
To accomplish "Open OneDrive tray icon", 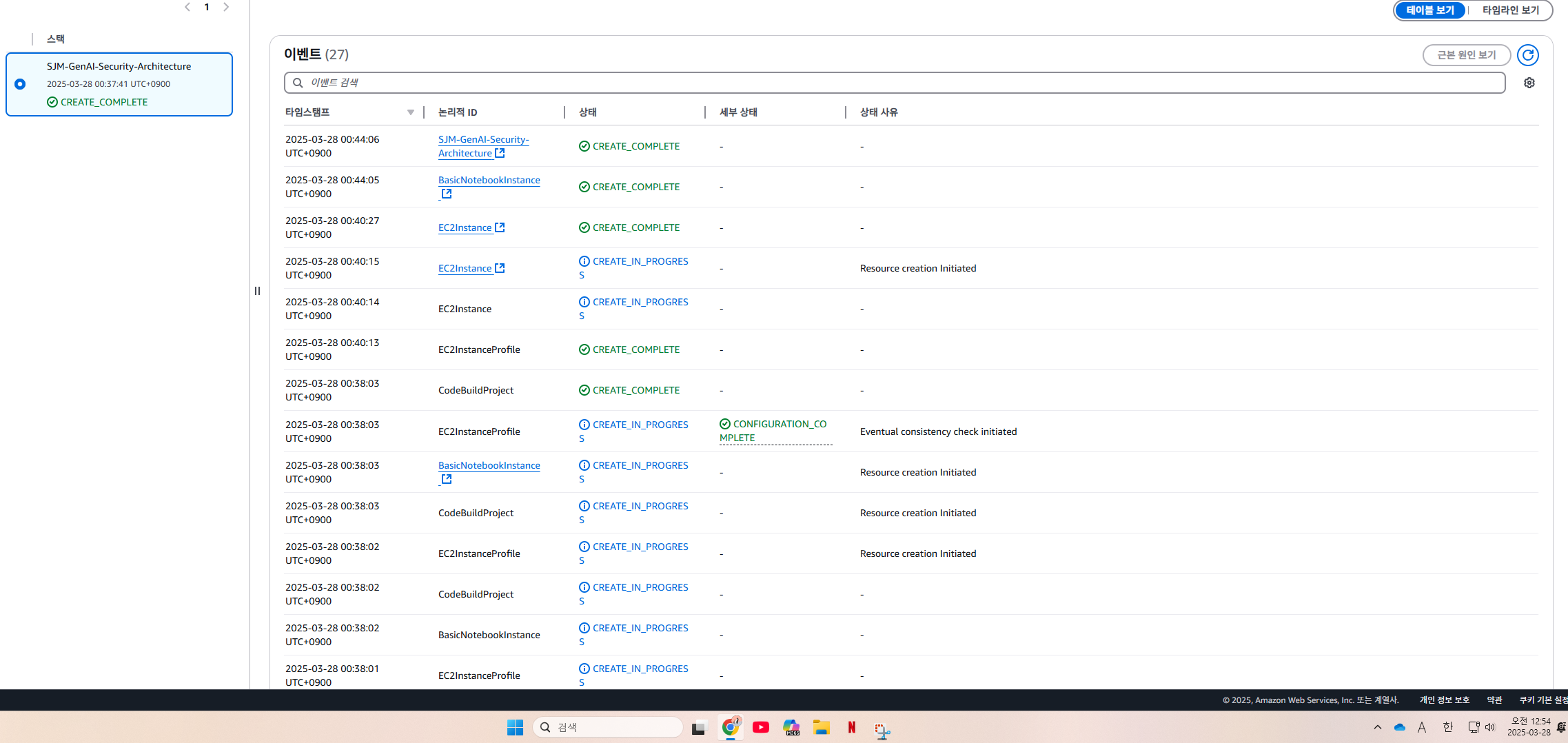I will click(1400, 727).
